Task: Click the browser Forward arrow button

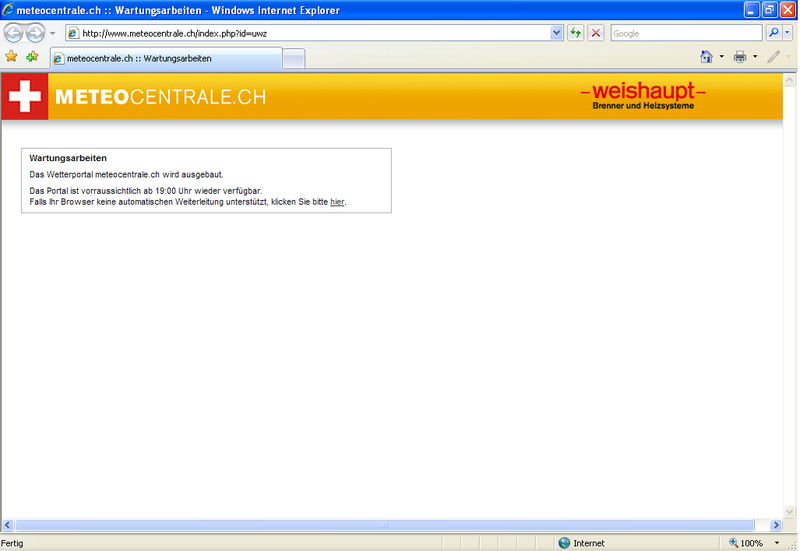Action: pos(35,33)
